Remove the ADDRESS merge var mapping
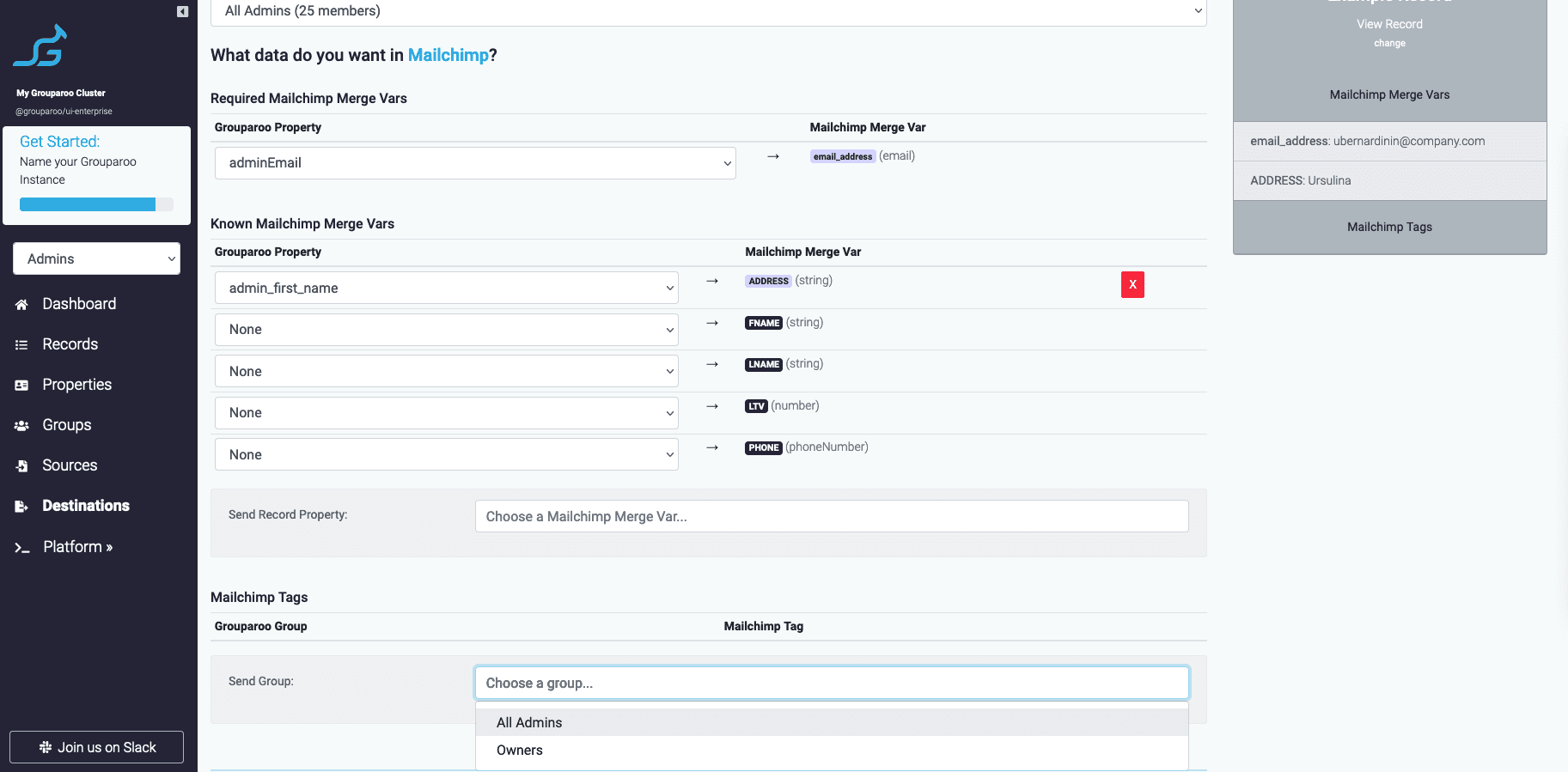The width and height of the screenshot is (1568, 772). (x=1132, y=284)
